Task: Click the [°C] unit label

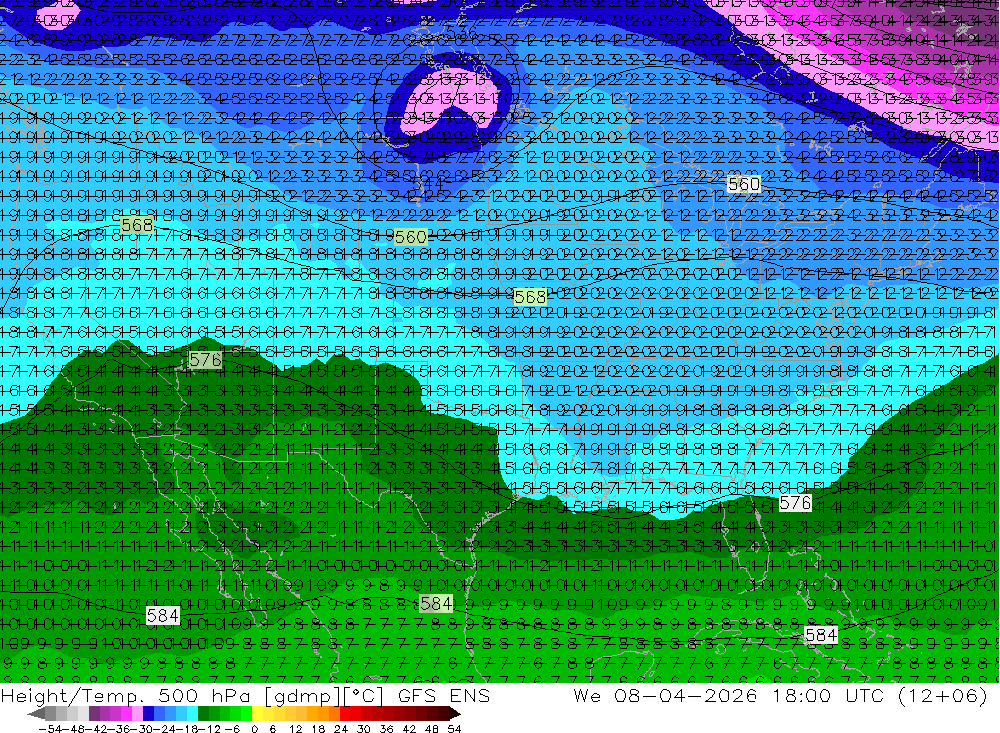Action: tap(364, 695)
